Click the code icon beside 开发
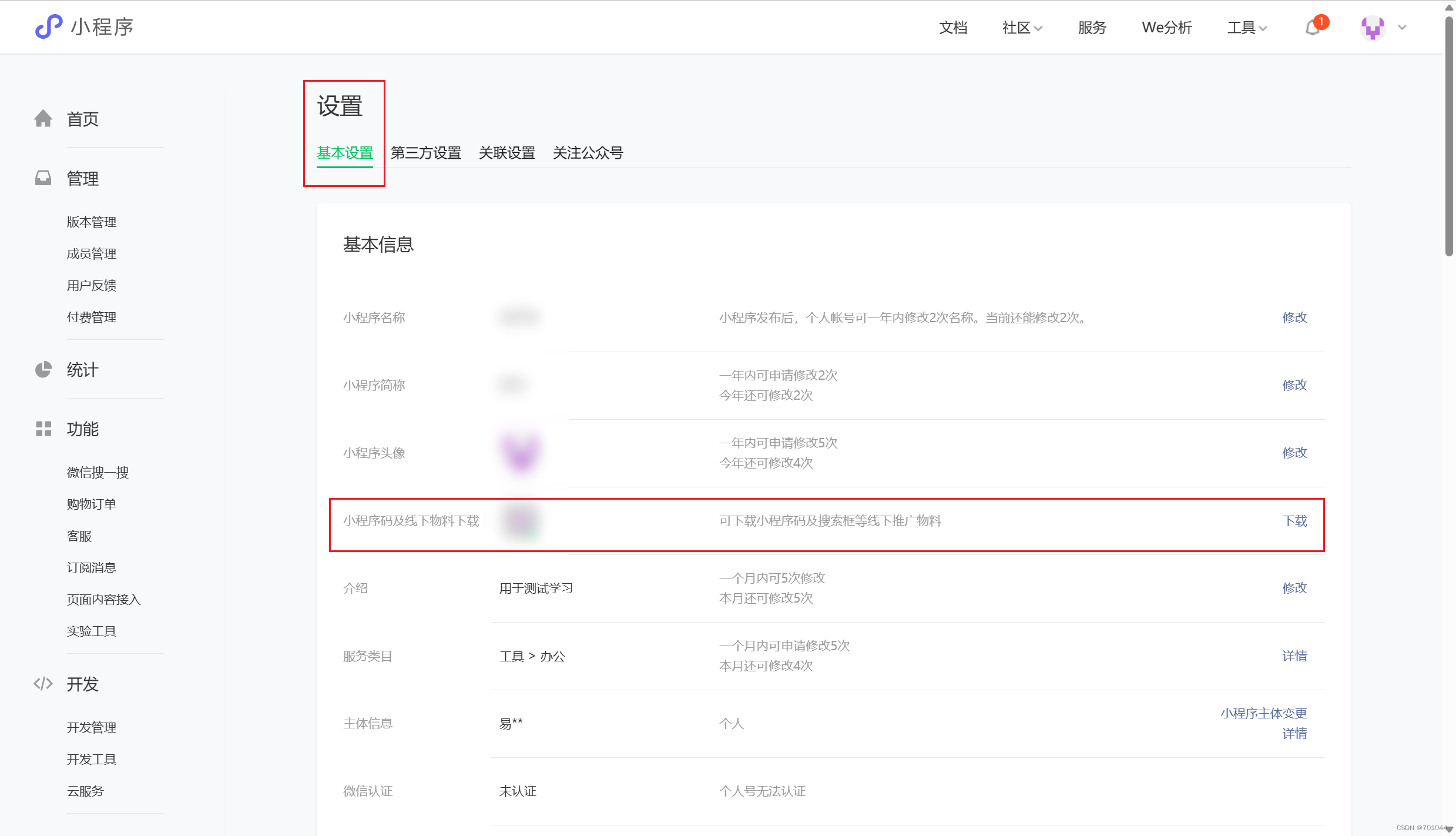The width and height of the screenshot is (1456, 836). (43, 684)
